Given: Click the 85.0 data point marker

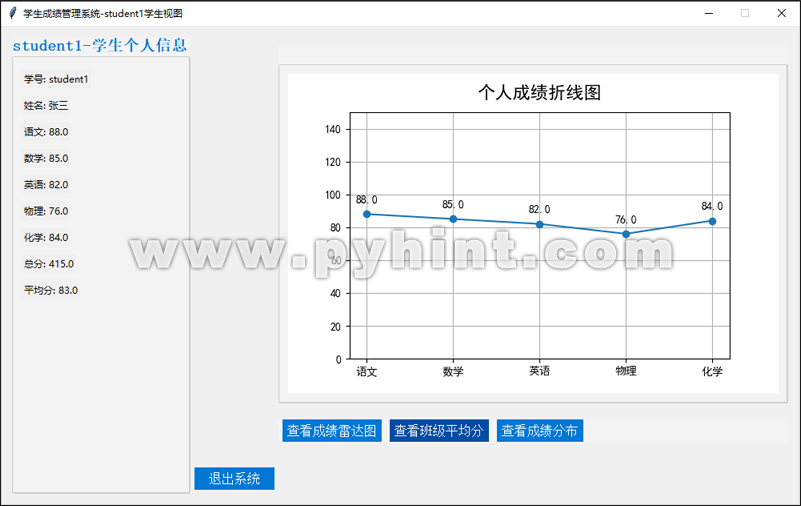Looking at the screenshot, I should point(453,219).
